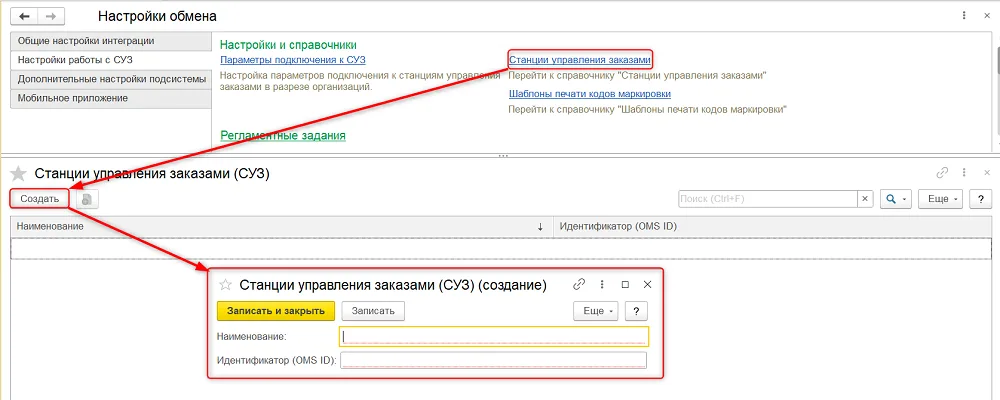Image resolution: width=1000 pixels, height=400 pixels.
Task: Click the sort arrow in Наименование column
Action: (540, 226)
